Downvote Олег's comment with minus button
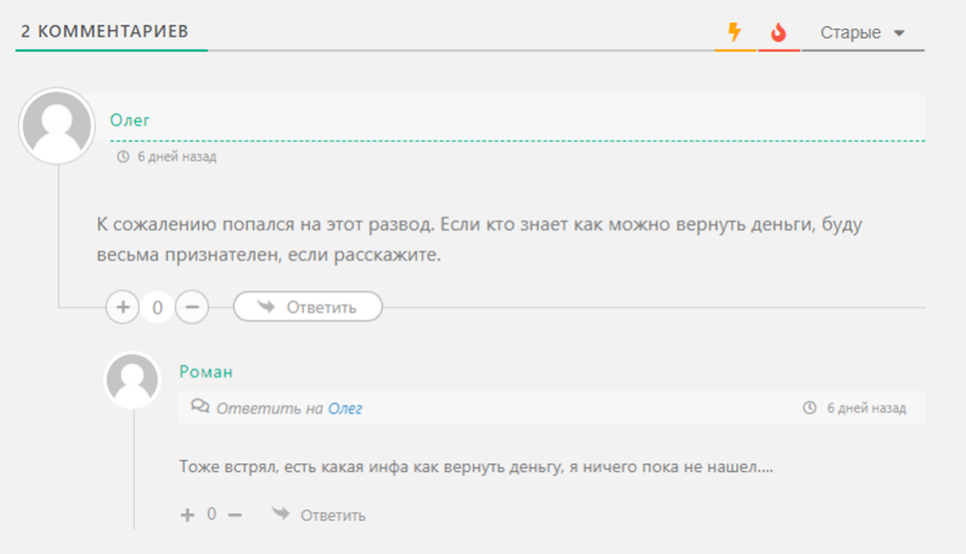966x554 pixels. coord(192,307)
